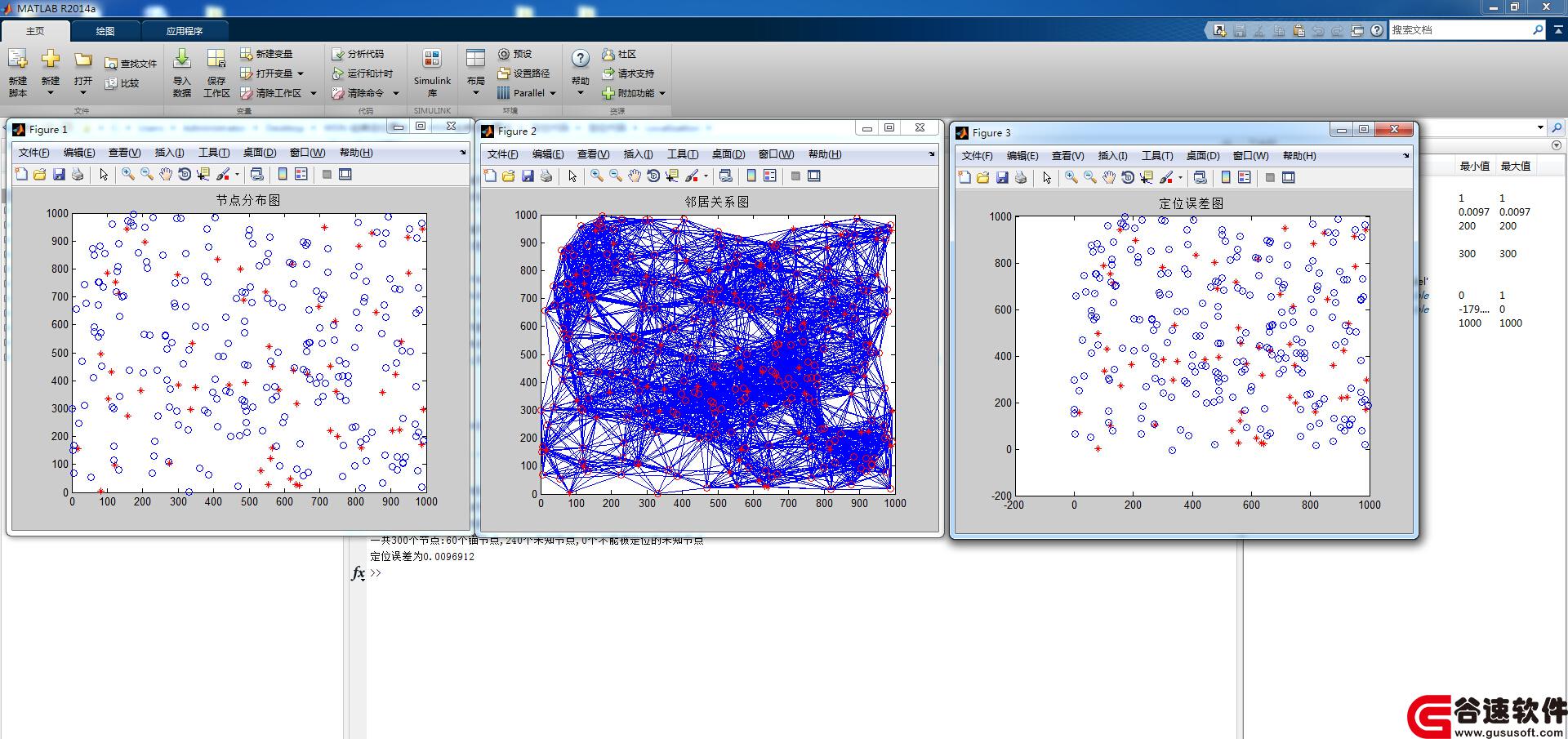Open File (文件) menu in Figure 1
Viewport: 1568px width, 739px height.
33,153
